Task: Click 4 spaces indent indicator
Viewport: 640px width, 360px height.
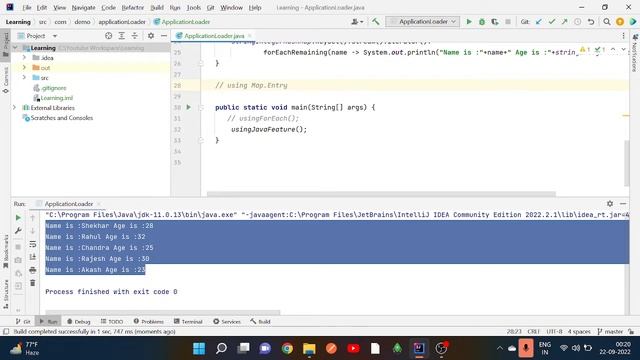Action: click(x=579, y=331)
